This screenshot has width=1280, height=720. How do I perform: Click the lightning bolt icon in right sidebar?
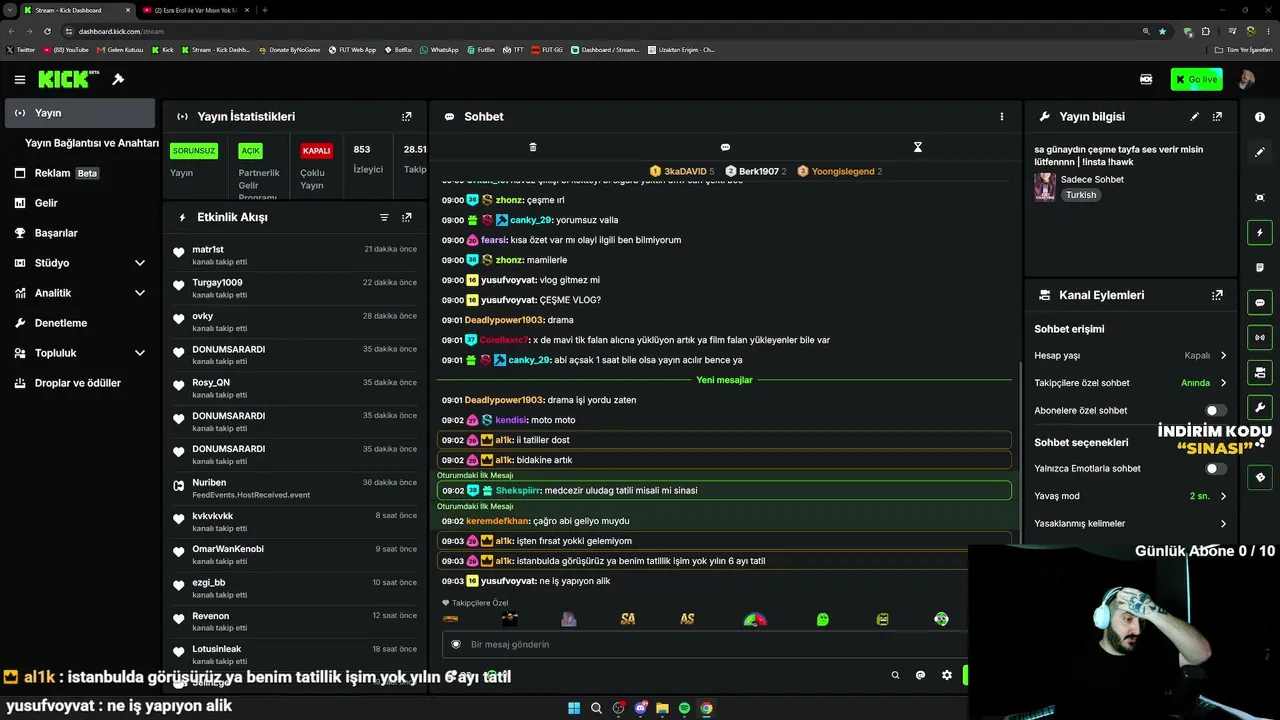pos(1260,233)
